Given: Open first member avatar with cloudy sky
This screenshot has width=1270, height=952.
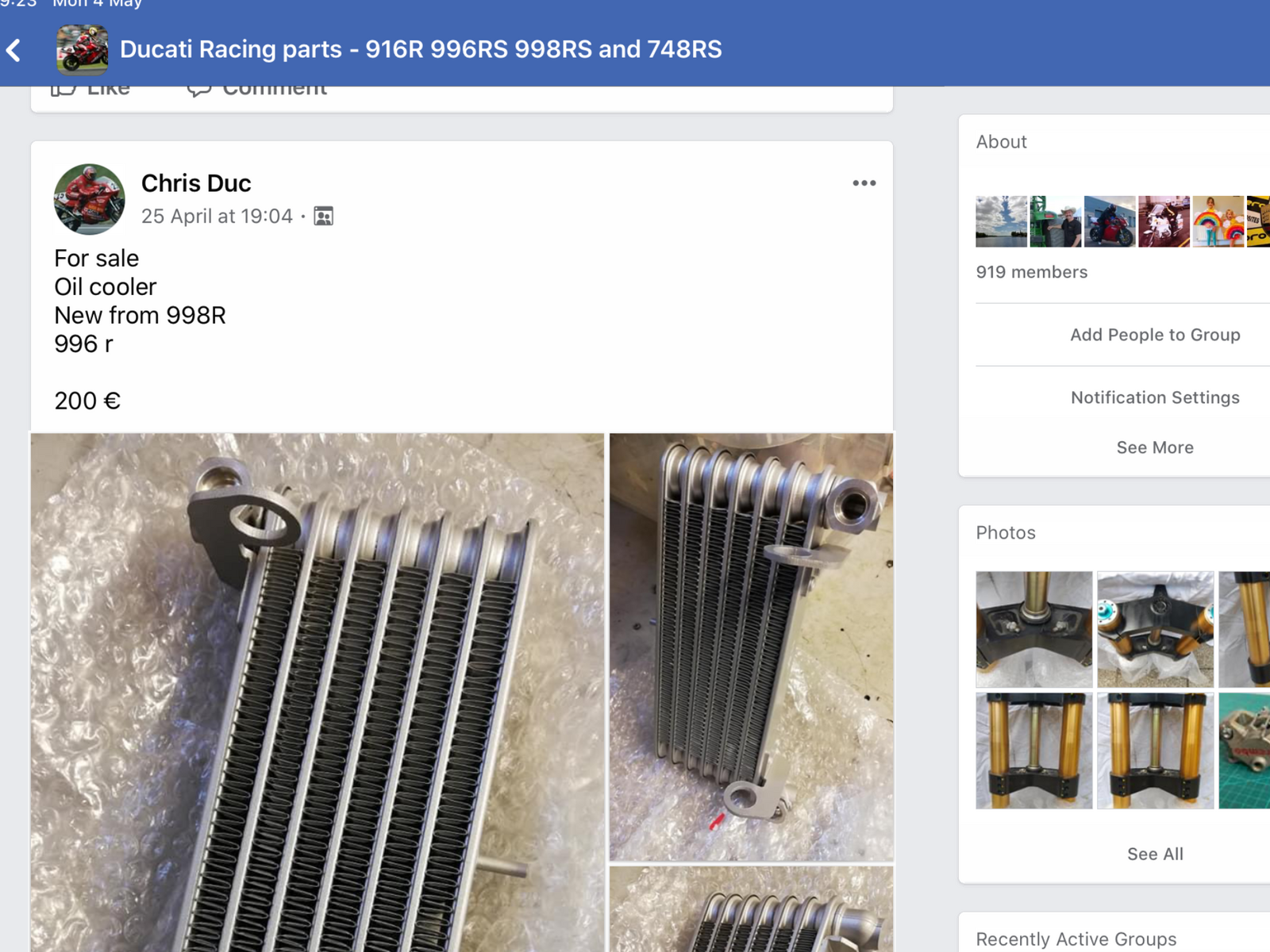Looking at the screenshot, I should (x=1002, y=221).
